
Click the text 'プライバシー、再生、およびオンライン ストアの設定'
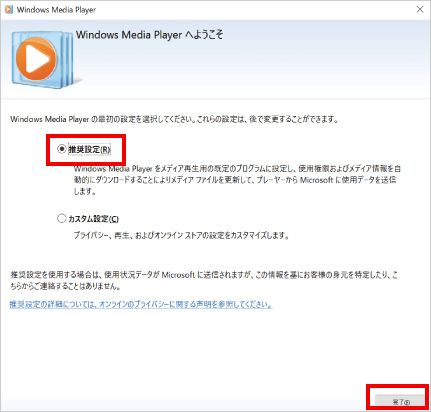pyautogui.click(x=181, y=236)
